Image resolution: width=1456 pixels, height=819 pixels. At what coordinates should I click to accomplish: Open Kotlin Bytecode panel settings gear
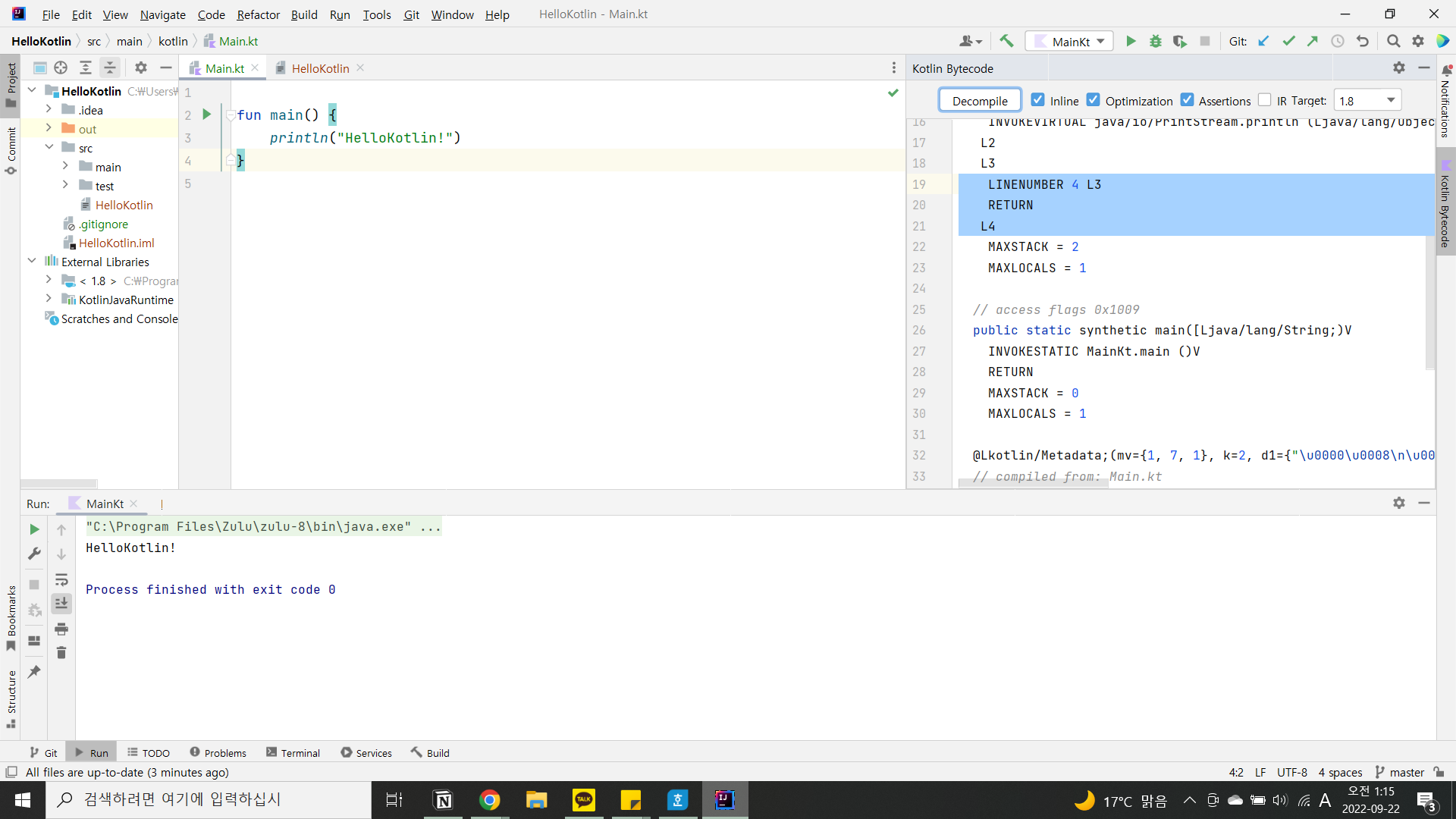[1399, 67]
